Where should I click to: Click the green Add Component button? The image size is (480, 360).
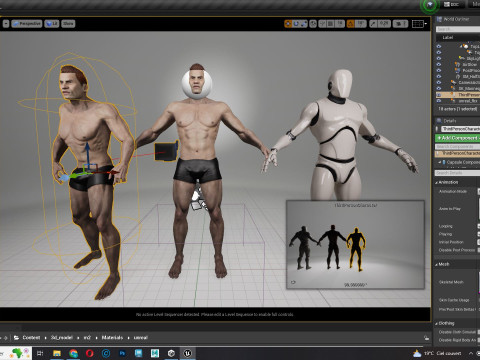tap(457, 138)
